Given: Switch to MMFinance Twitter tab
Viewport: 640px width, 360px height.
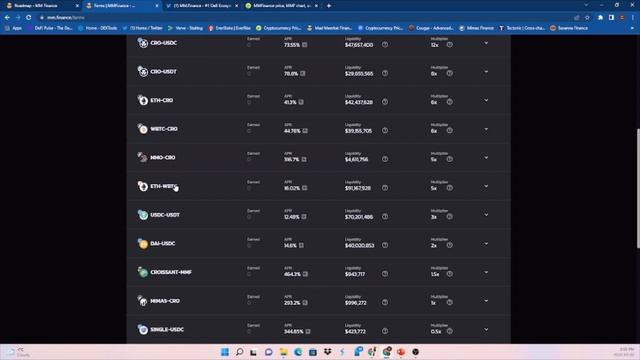Looking at the screenshot, I should click(x=202, y=6).
